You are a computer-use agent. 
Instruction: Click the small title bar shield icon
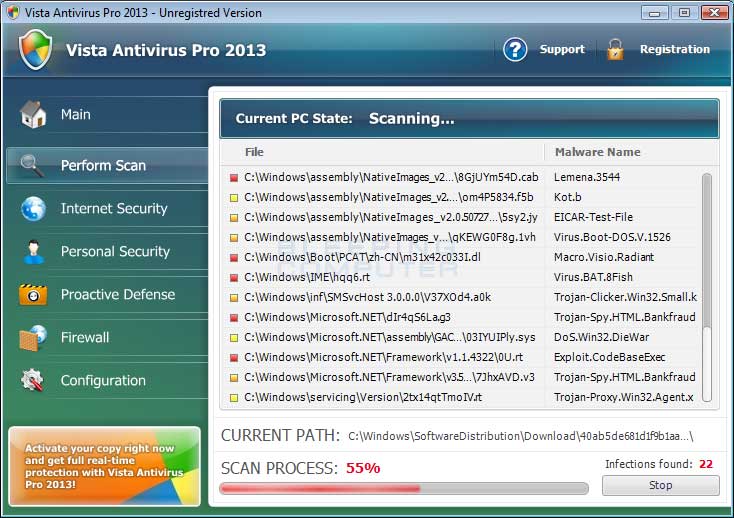pos(13,12)
